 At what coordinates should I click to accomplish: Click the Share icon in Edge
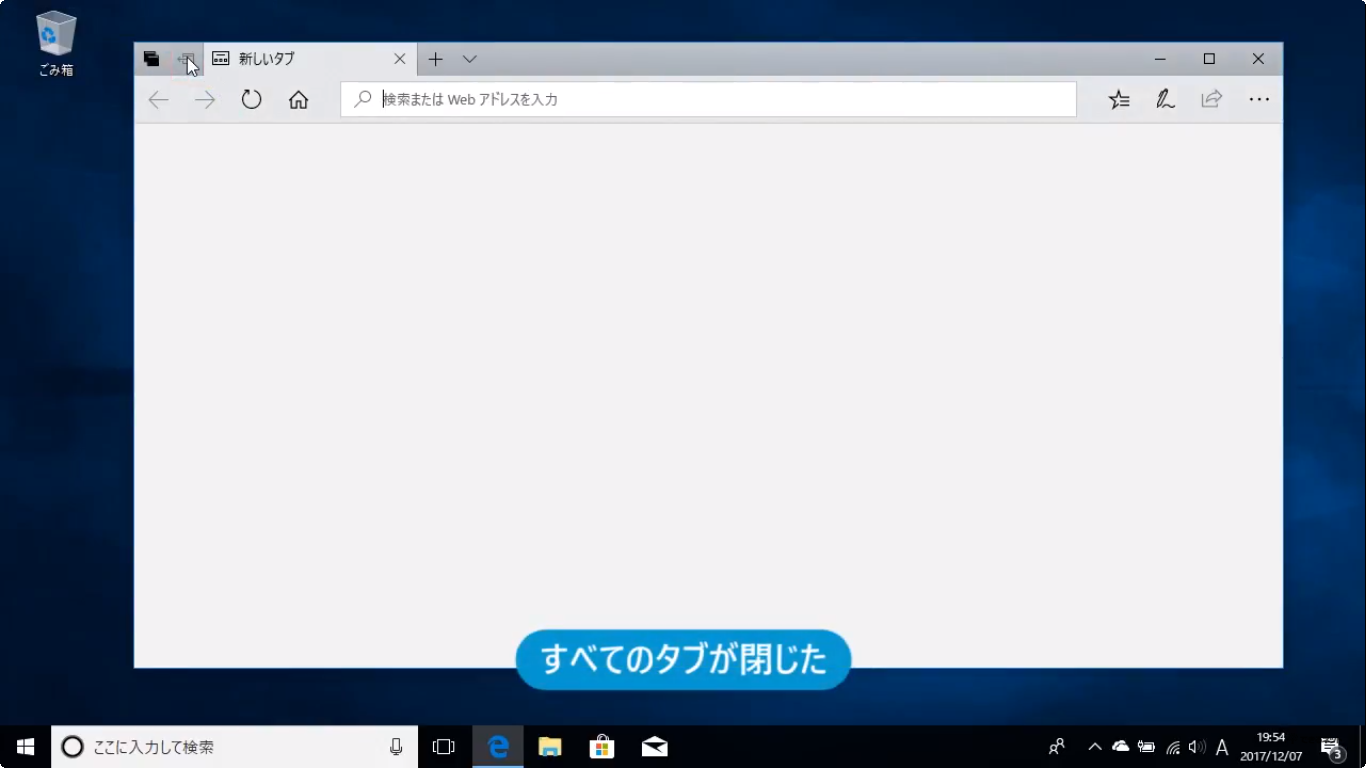click(1212, 99)
